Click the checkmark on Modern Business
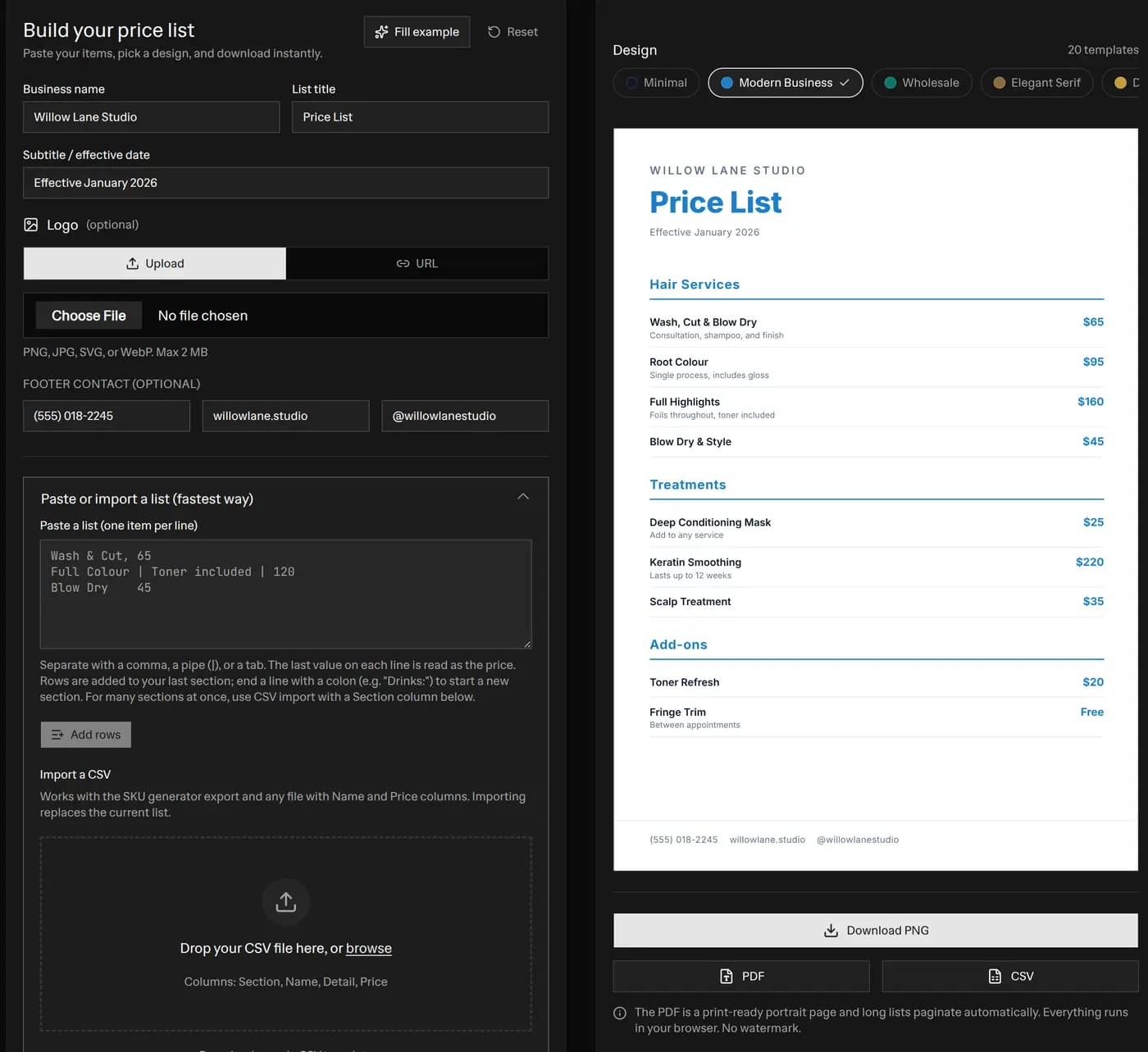Screen dimensions: 1148x1052 coord(845,83)
